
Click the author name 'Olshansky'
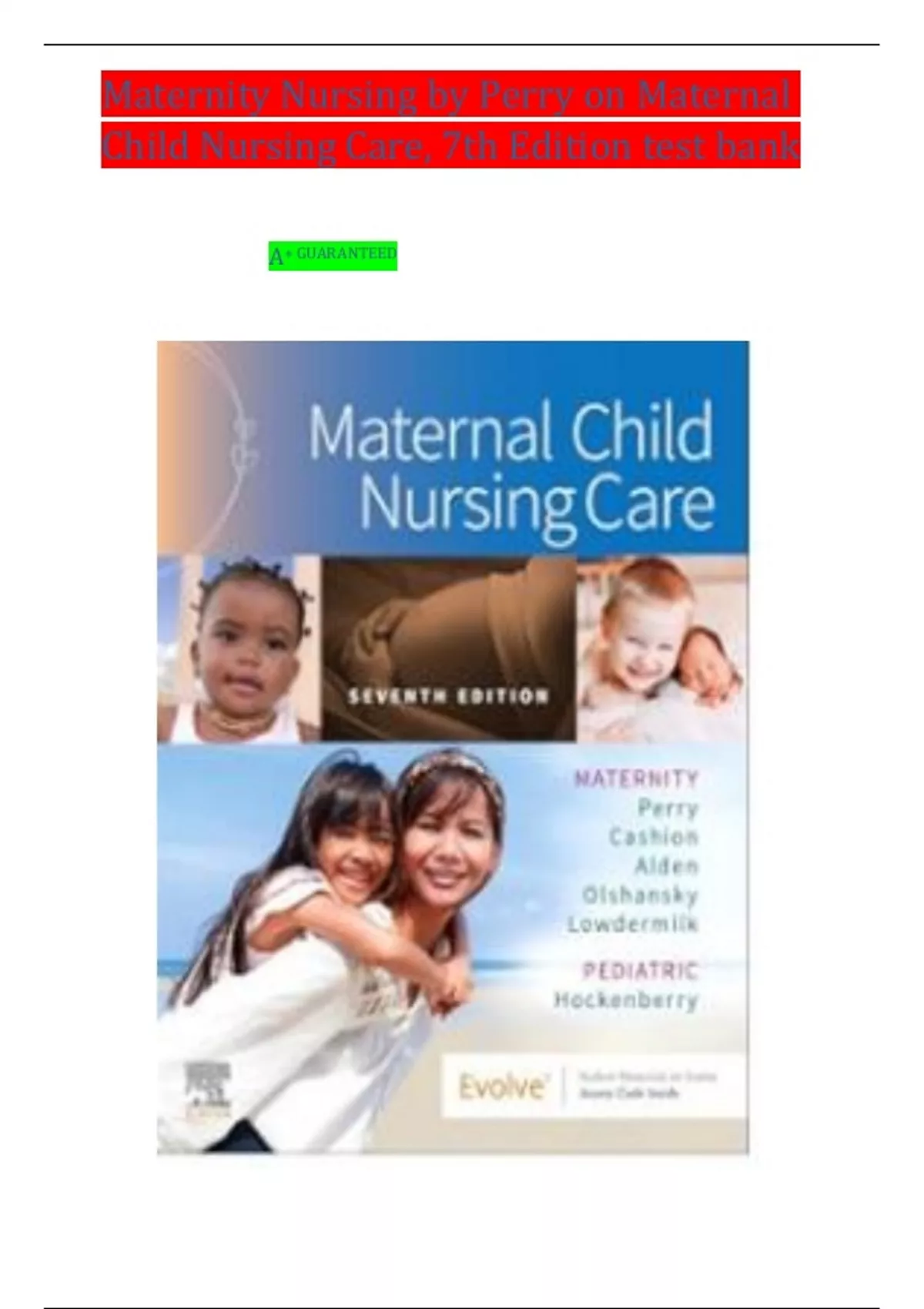coord(640,896)
